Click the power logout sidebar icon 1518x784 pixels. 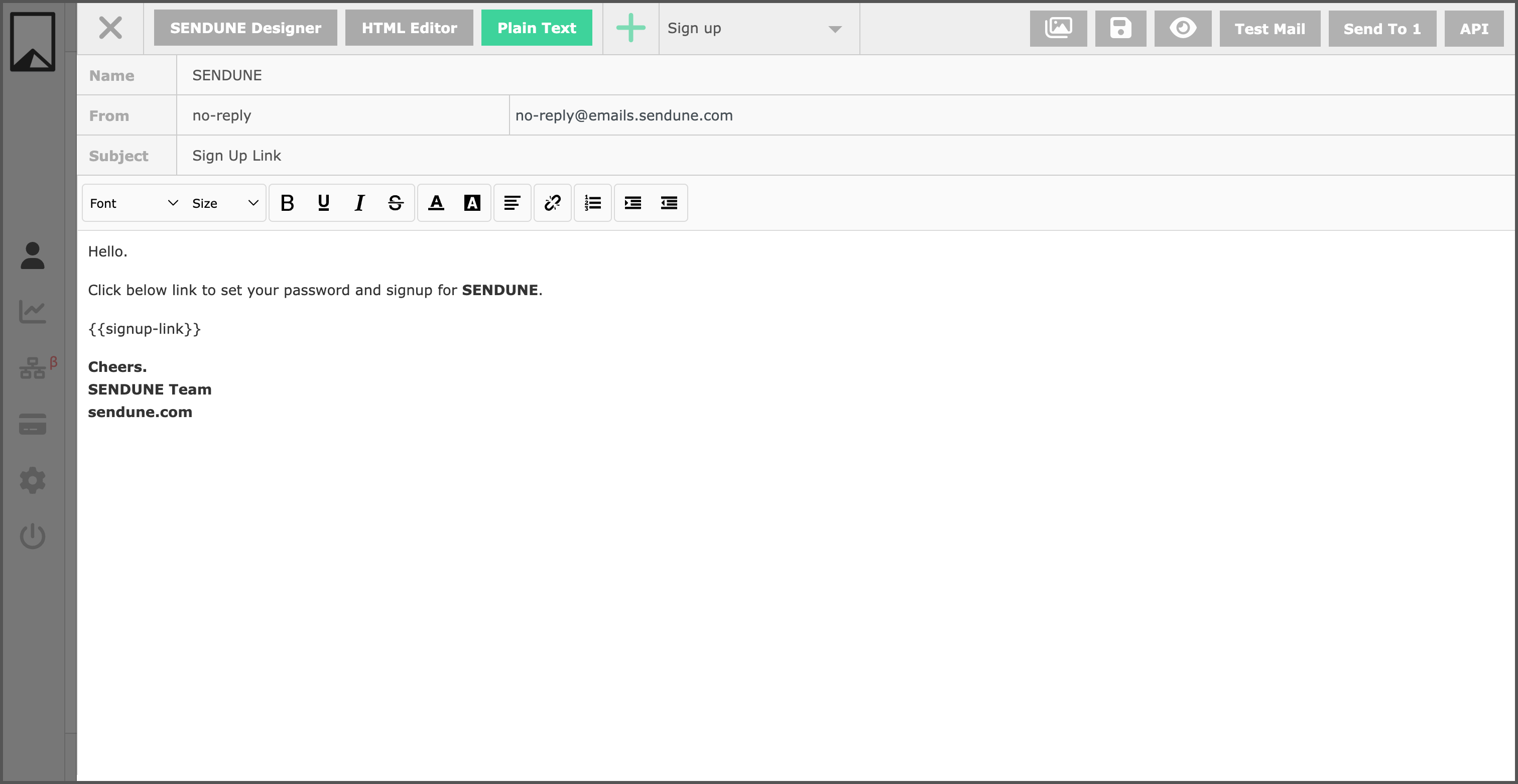pos(33,536)
